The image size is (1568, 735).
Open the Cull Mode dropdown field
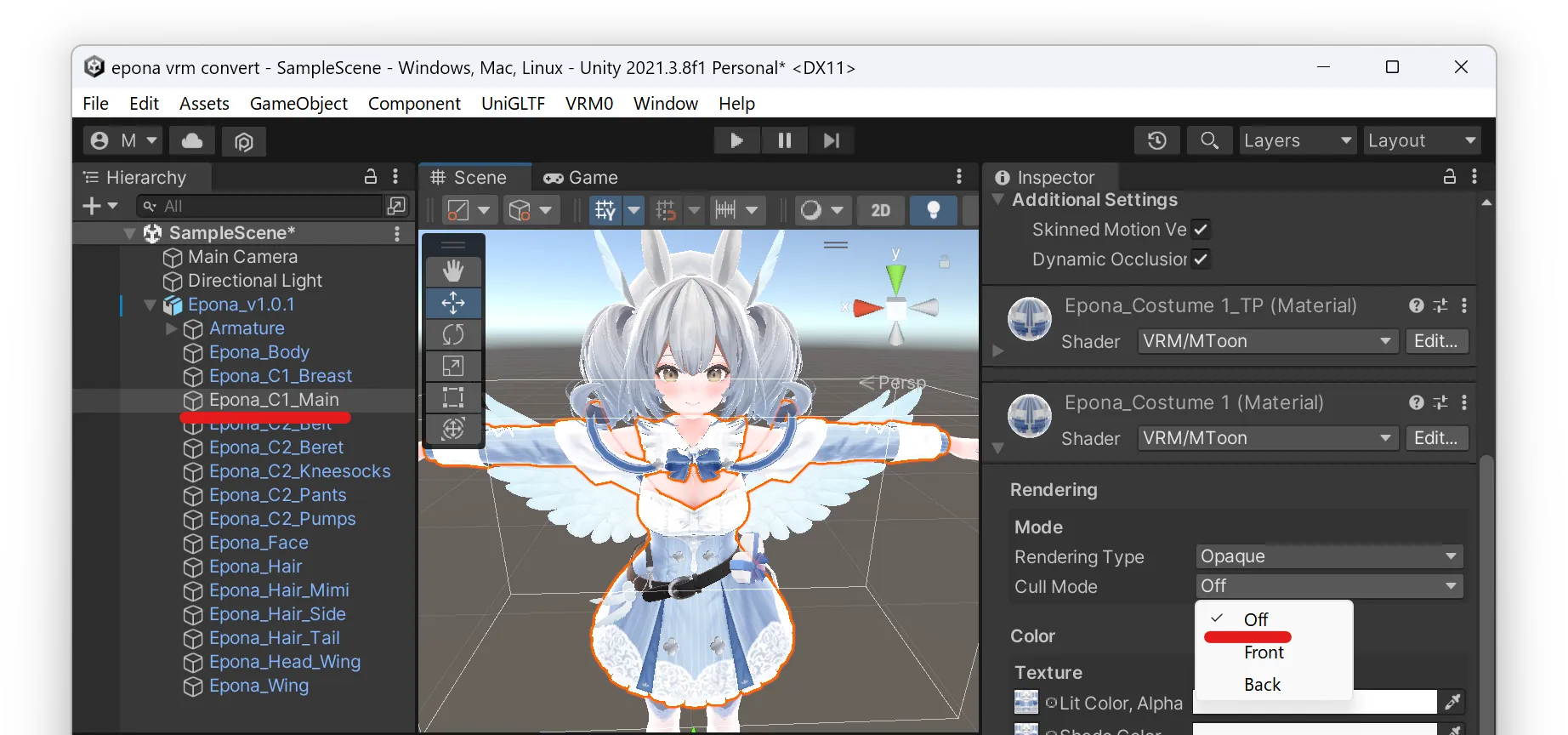click(x=1329, y=586)
